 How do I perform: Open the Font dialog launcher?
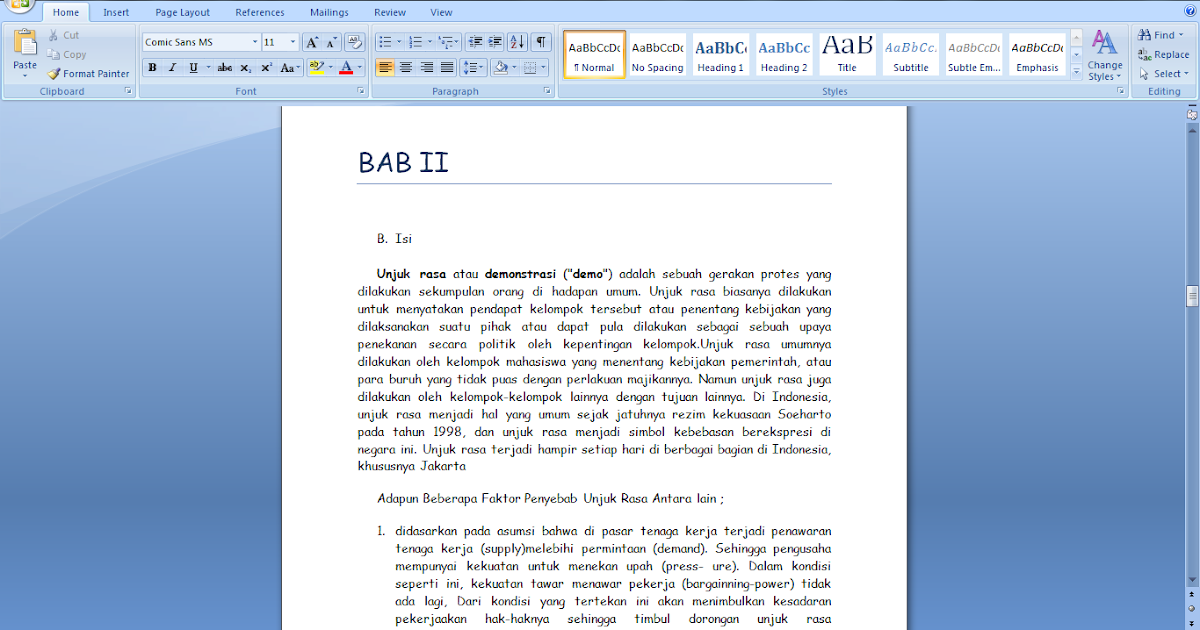point(361,91)
